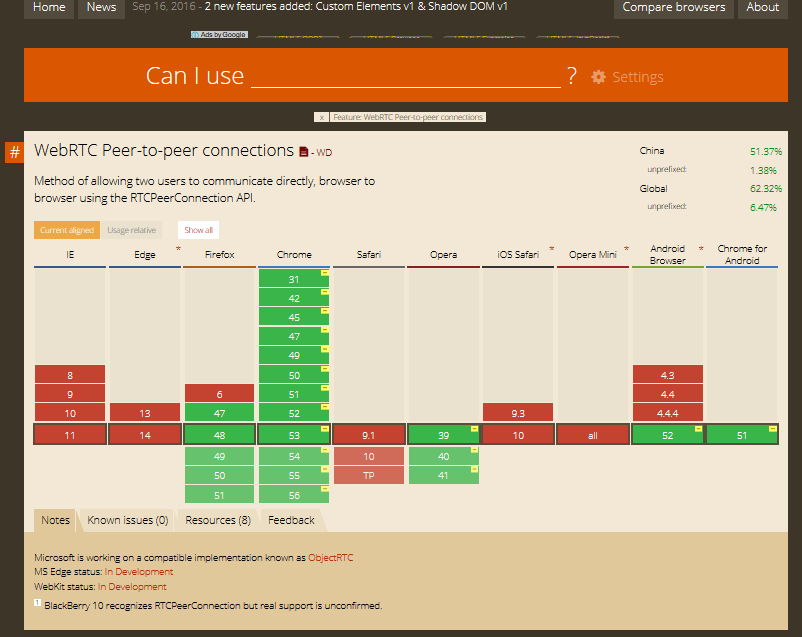Image resolution: width=802 pixels, height=637 pixels.
Task: Click the Android Browser column asterisk
Action: pyautogui.click(x=701, y=249)
